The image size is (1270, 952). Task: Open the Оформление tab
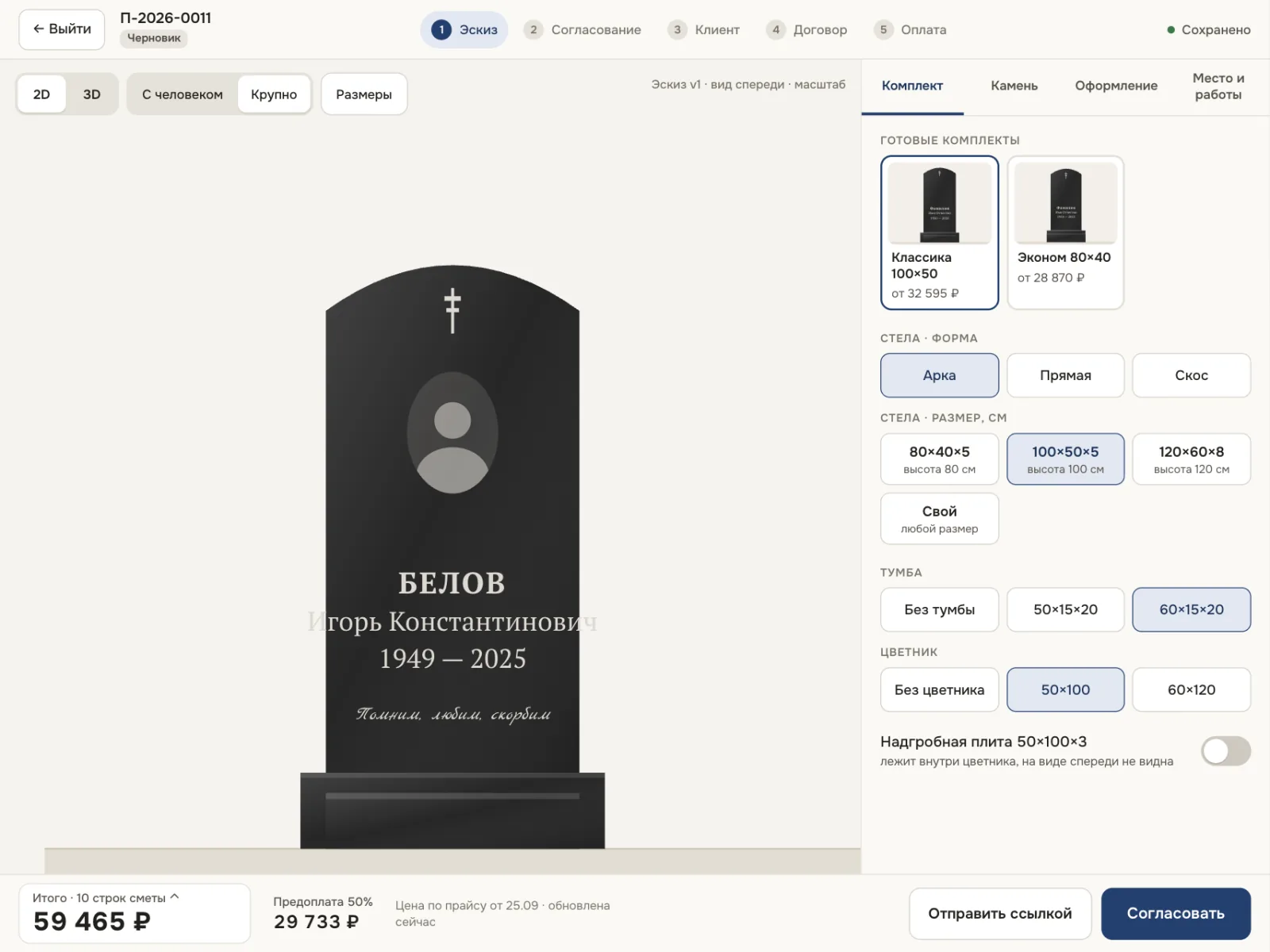[1116, 86]
